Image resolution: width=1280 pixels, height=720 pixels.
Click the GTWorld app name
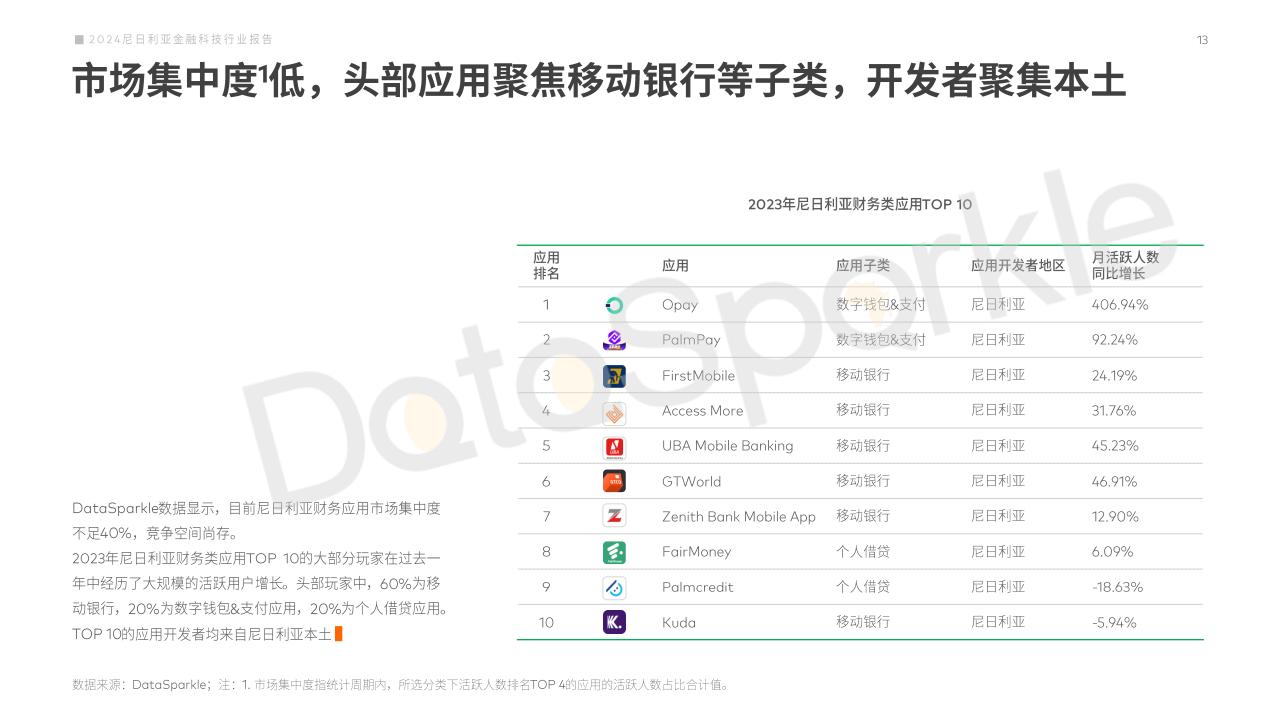pyautogui.click(x=691, y=481)
